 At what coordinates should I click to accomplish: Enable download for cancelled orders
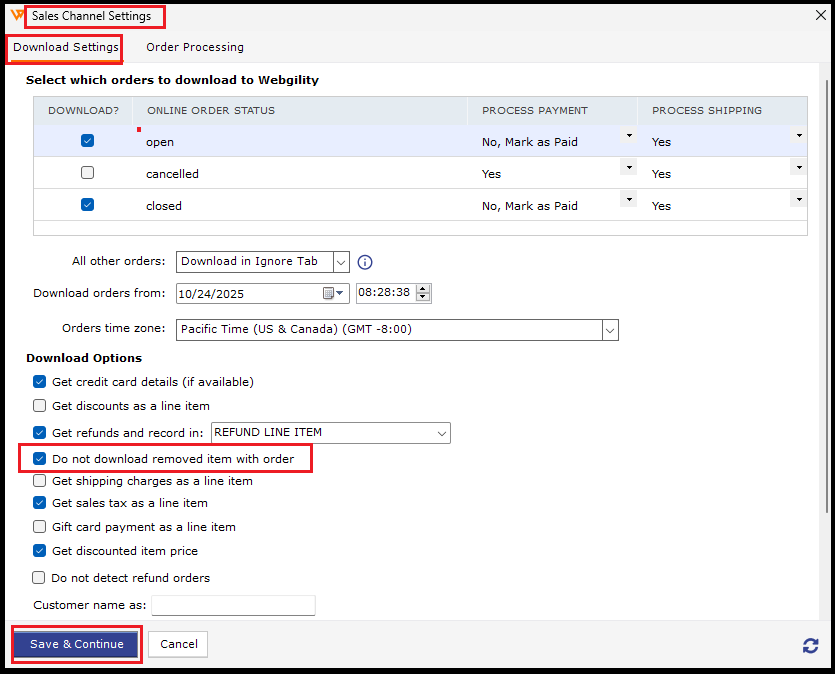(87, 173)
